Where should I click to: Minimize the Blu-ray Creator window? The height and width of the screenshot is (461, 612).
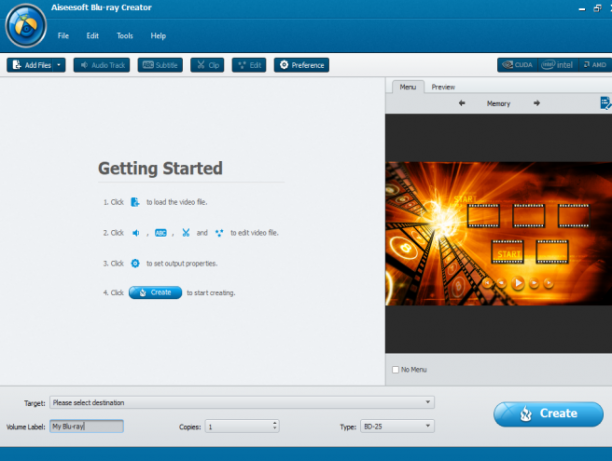(582, 9)
